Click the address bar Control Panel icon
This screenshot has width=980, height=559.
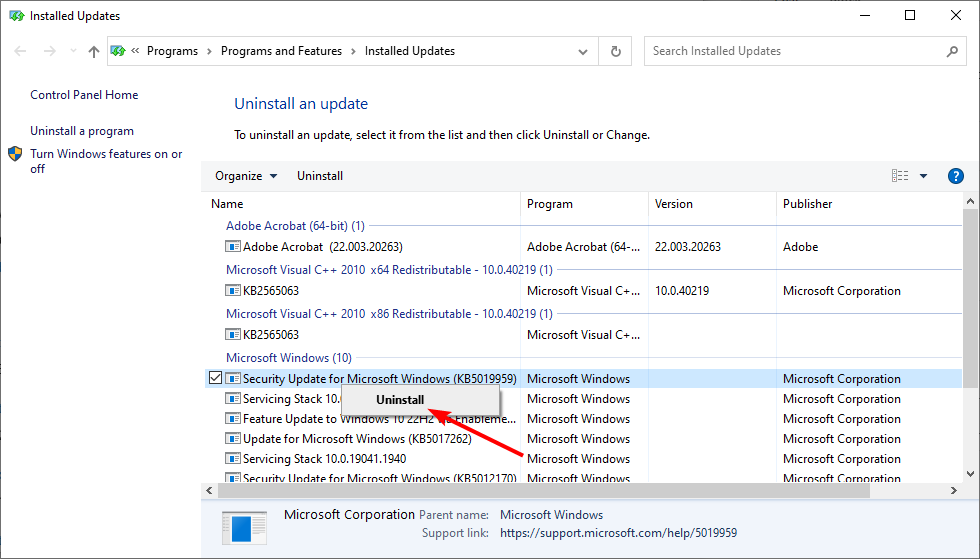(x=118, y=51)
